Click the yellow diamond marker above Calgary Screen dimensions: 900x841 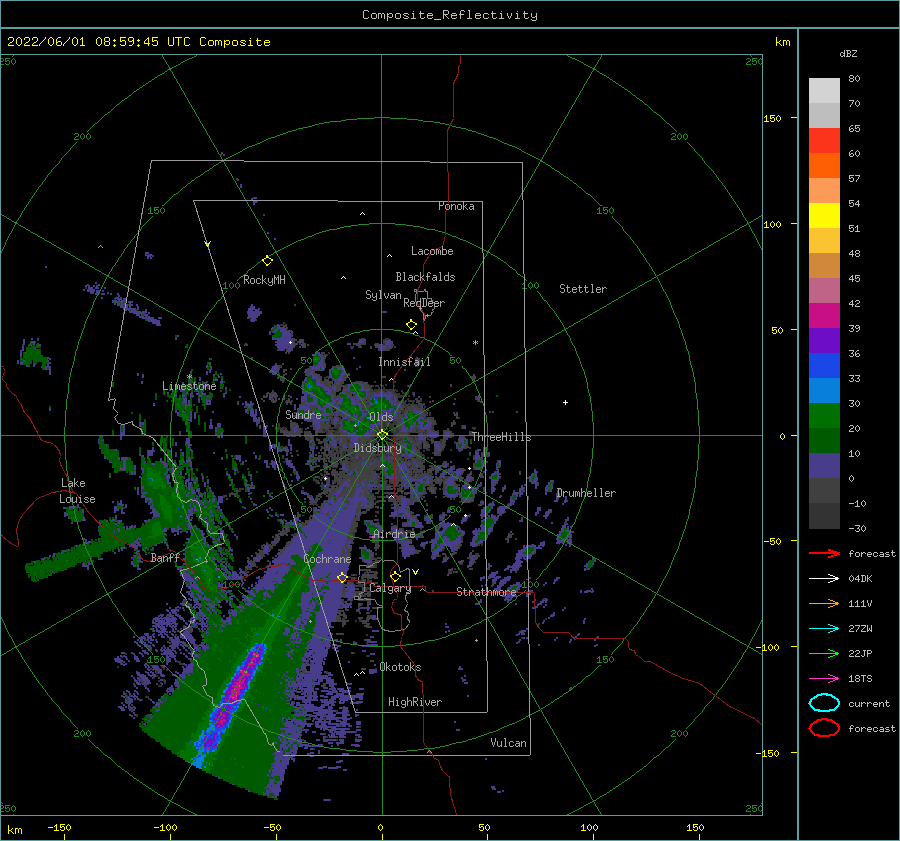tap(395, 576)
